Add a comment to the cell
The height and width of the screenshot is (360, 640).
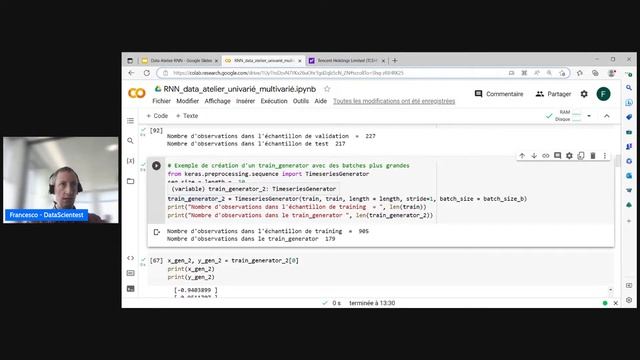tap(558, 156)
